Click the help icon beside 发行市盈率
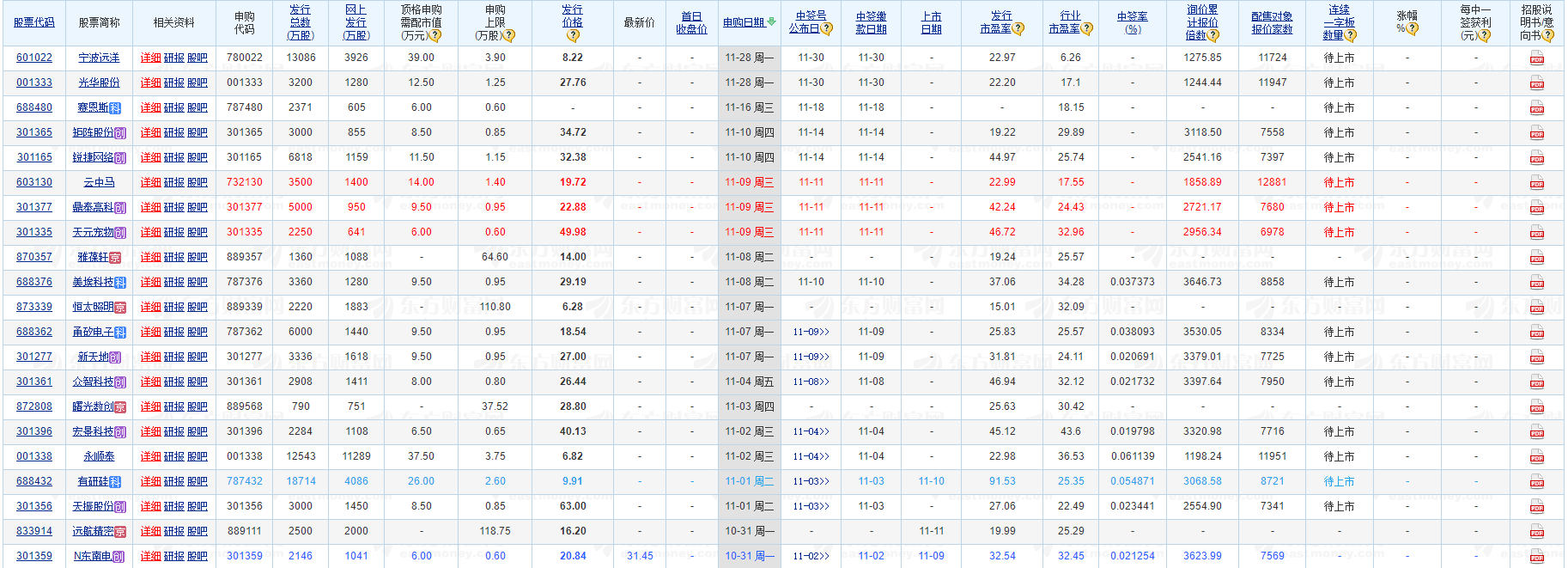Viewport: 1568px width, 568px height. point(1018,28)
